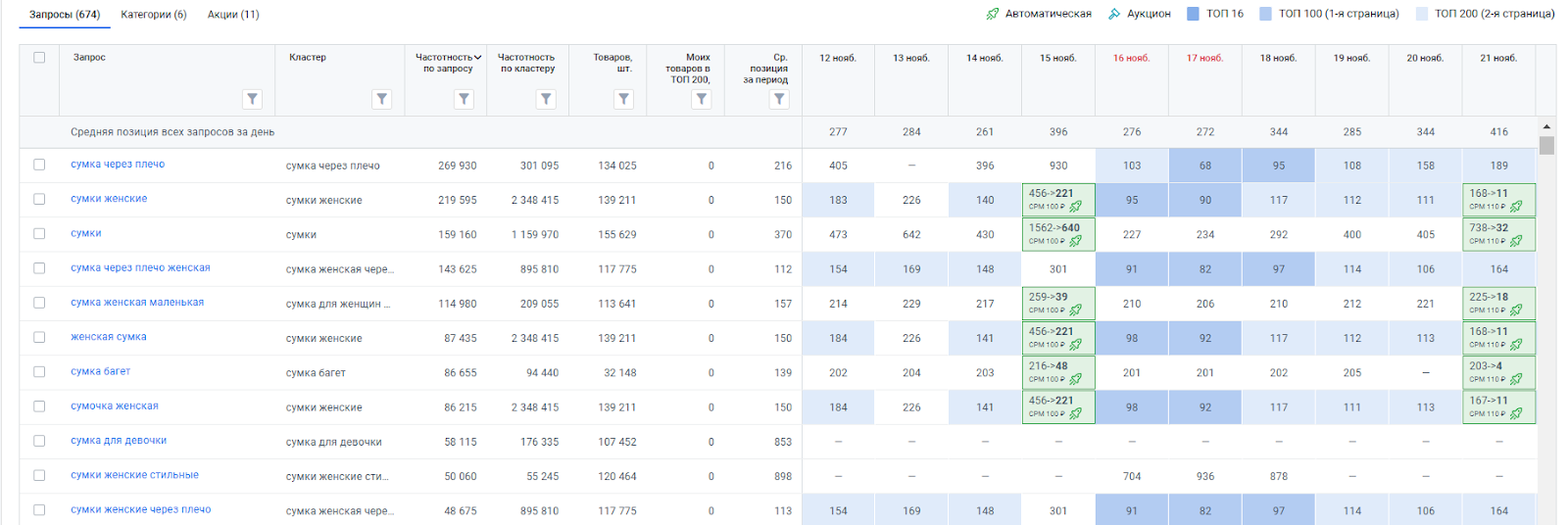Click the auction icon next to Аукцион legend
1568x525 pixels.
click(1114, 14)
